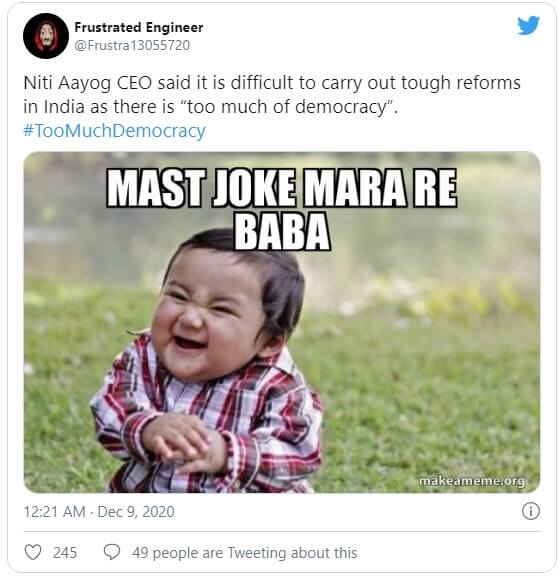
Task: Click the BABA caption word in meme
Action: [282, 231]
